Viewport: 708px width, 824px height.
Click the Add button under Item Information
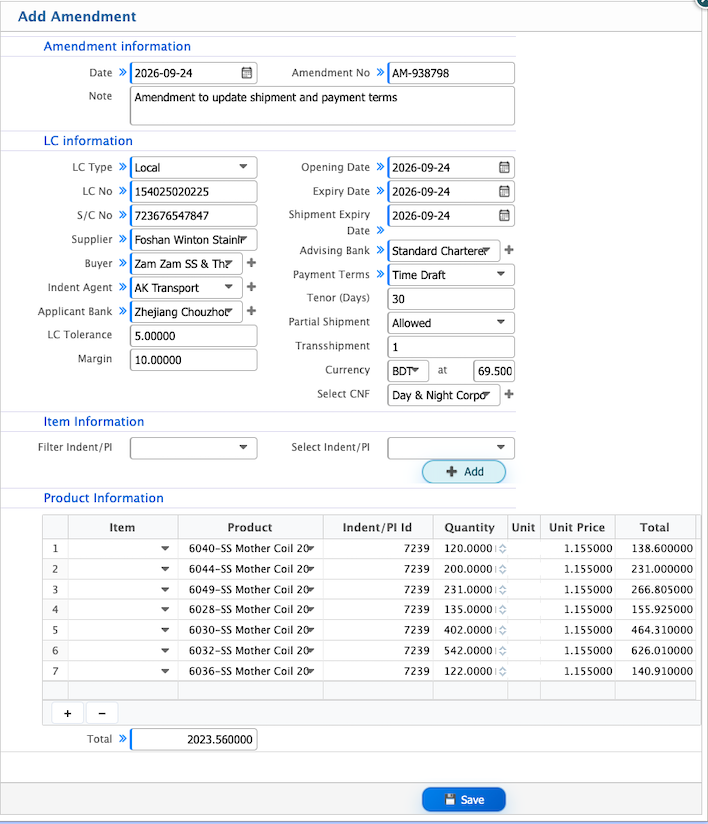[464, 472]
